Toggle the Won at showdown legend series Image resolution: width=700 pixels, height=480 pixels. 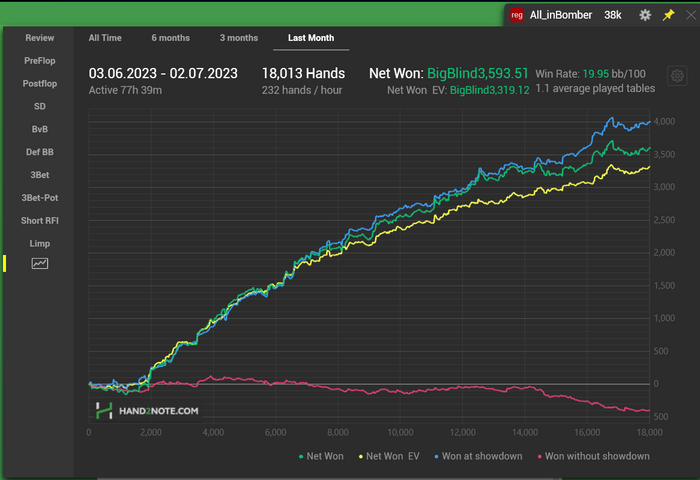tap(479, 456)
